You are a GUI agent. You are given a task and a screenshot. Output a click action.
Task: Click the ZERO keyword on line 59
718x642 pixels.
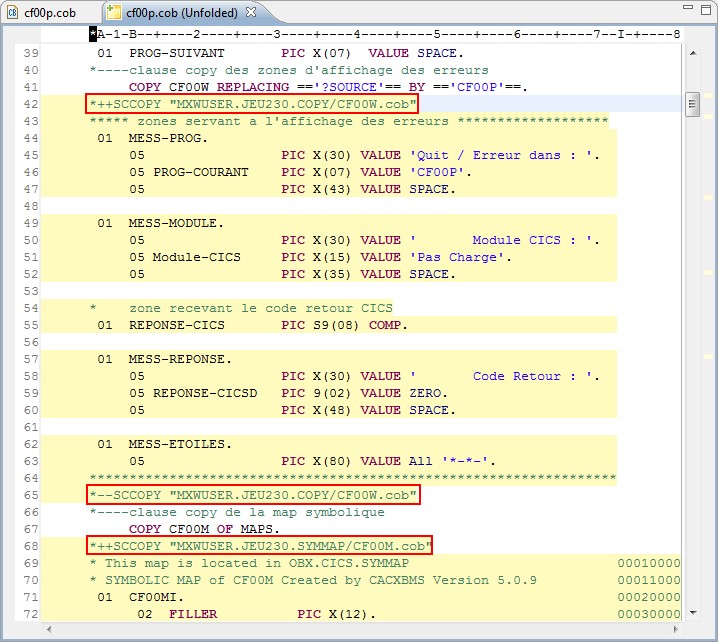pyautogui.click(x=425, y=393)
